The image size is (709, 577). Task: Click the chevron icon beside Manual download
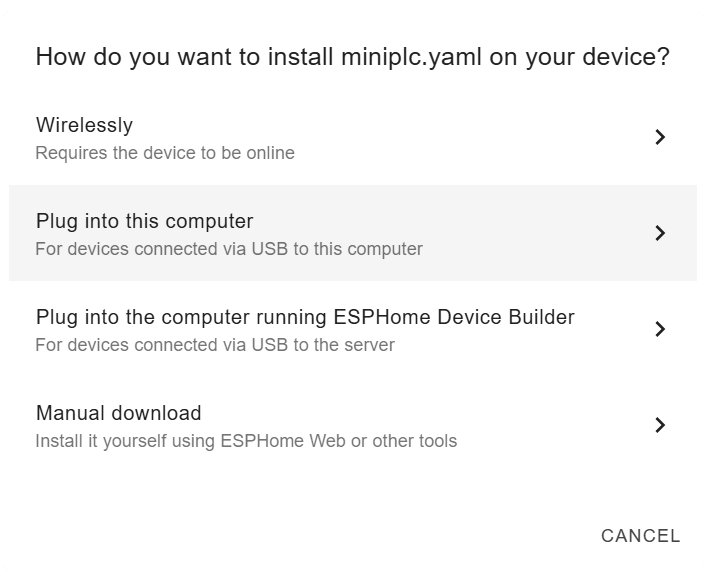pyautogui.click(x=660, y=425)
